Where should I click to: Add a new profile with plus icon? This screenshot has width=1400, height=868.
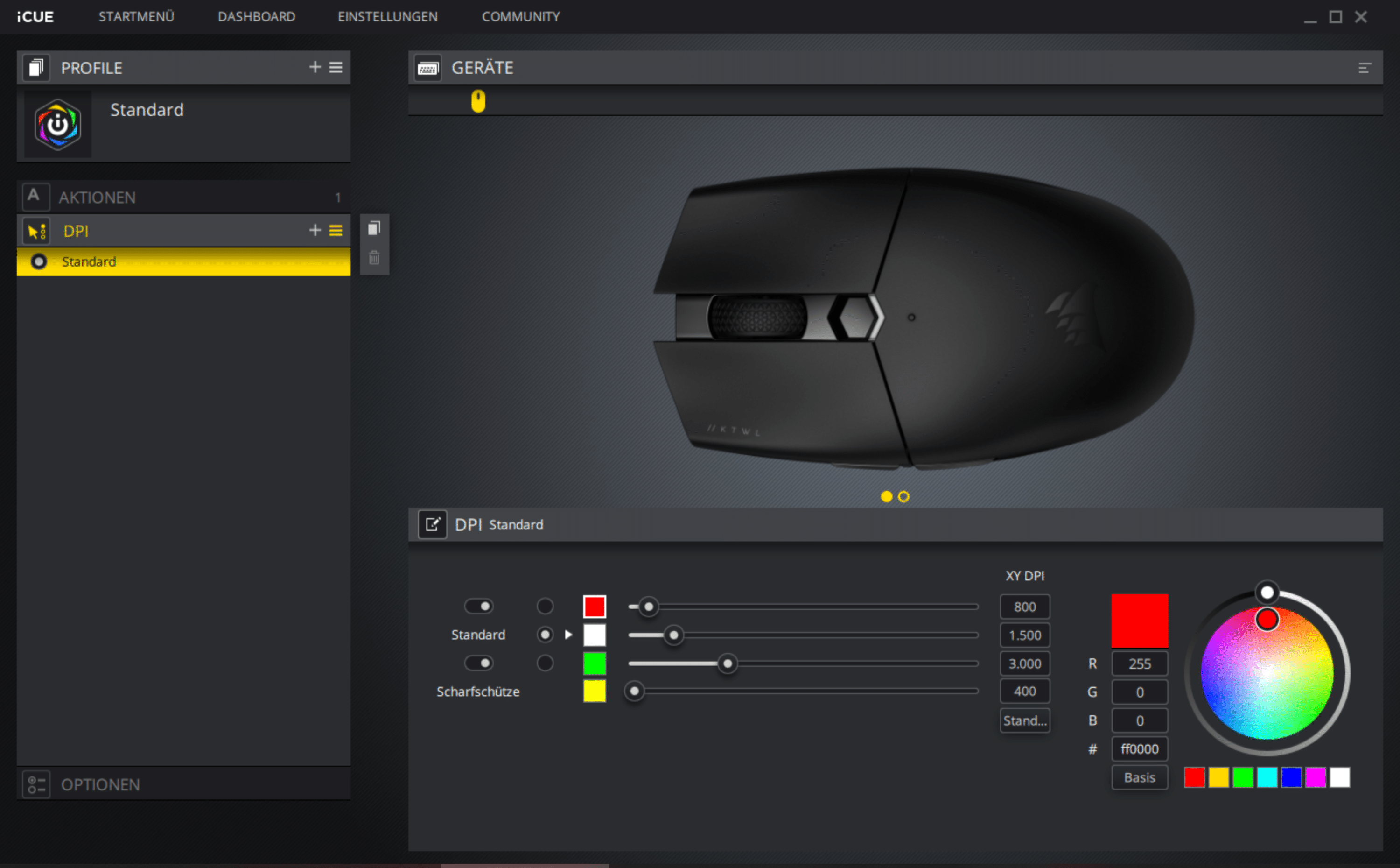pos(315,67)
